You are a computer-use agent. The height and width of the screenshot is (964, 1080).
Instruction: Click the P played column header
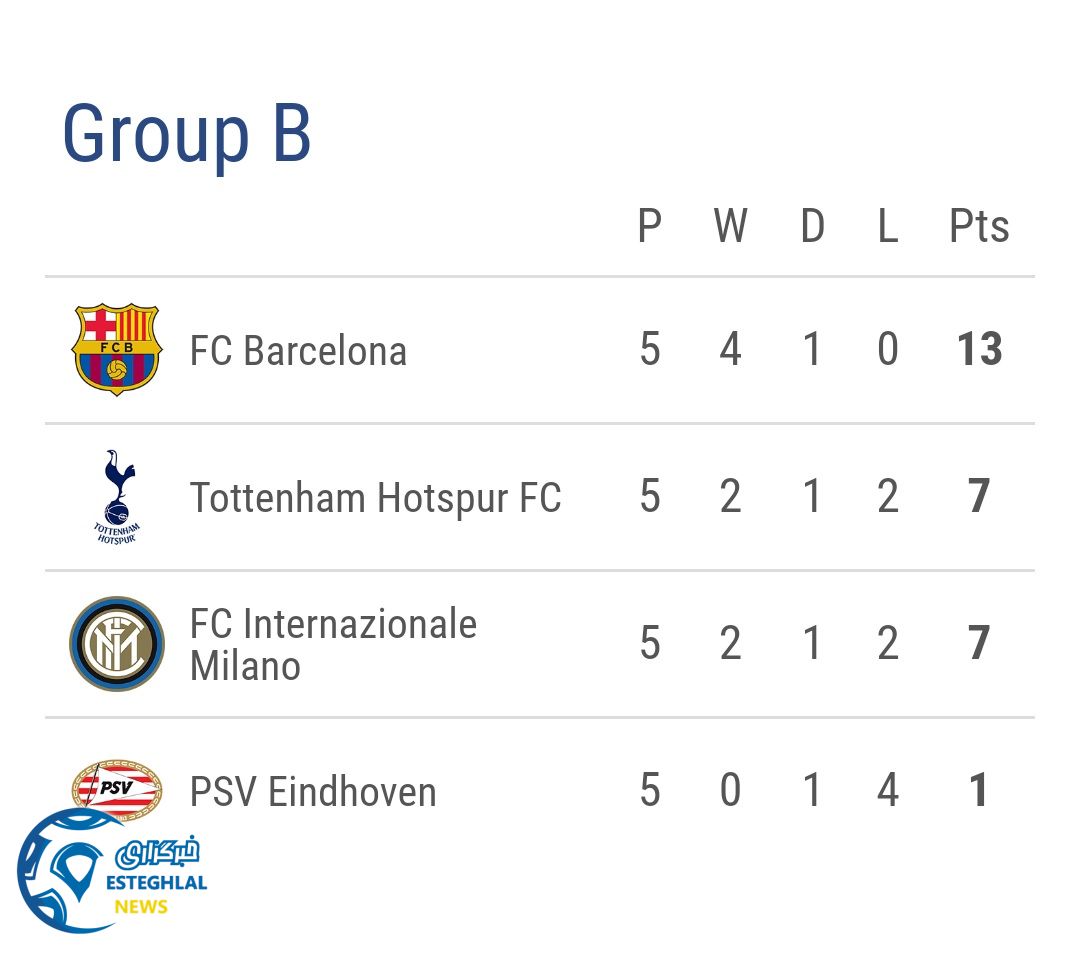pos(649,227)
